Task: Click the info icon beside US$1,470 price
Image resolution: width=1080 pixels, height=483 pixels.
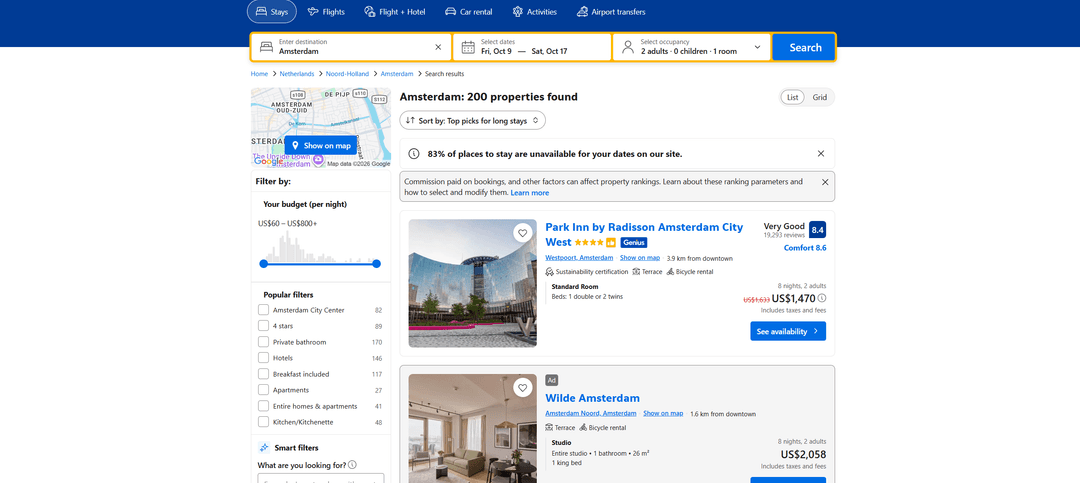Action: pos(822,298)
